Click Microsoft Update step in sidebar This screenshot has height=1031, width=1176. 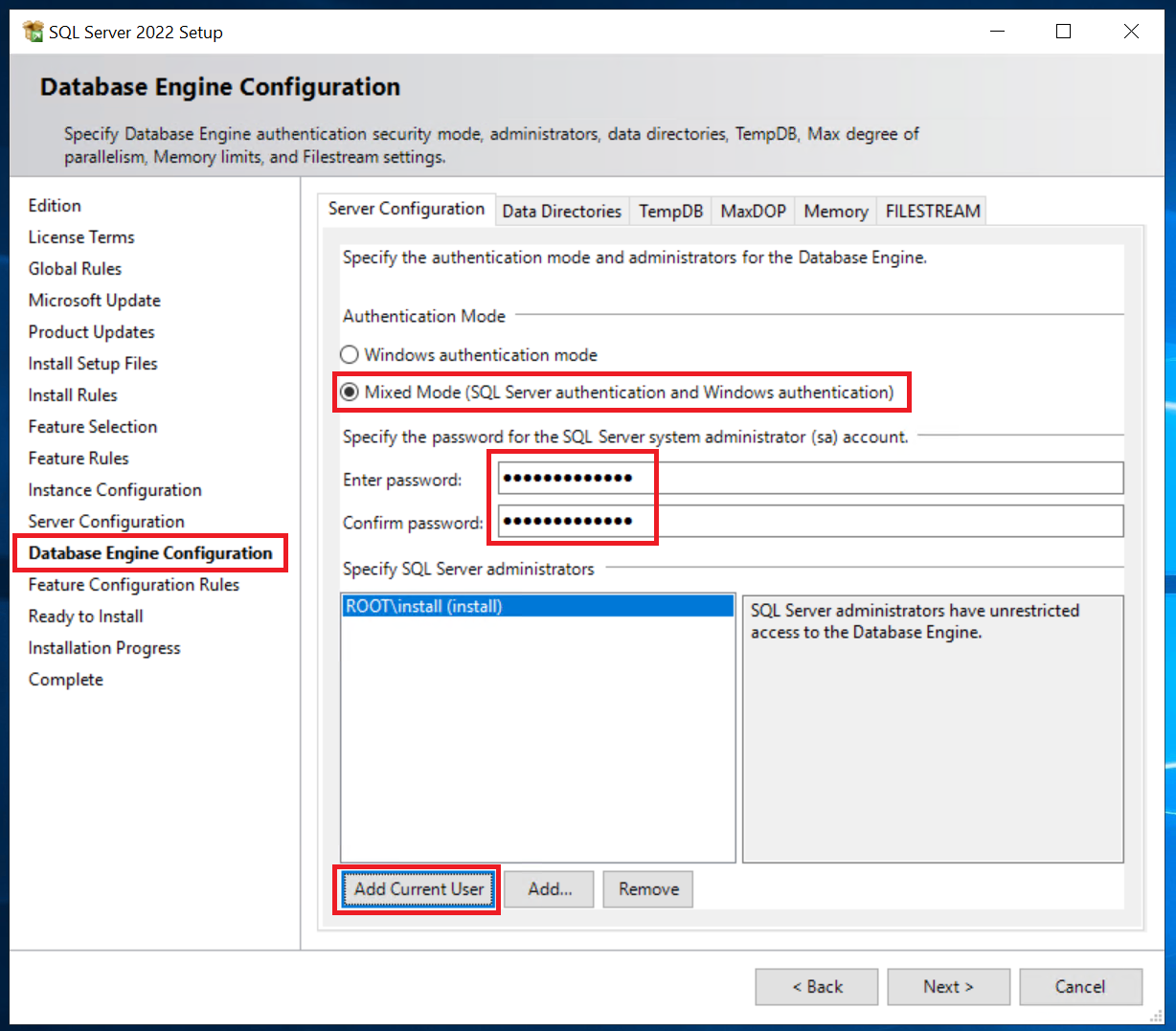pyautogui.click(x=95, y=301)
